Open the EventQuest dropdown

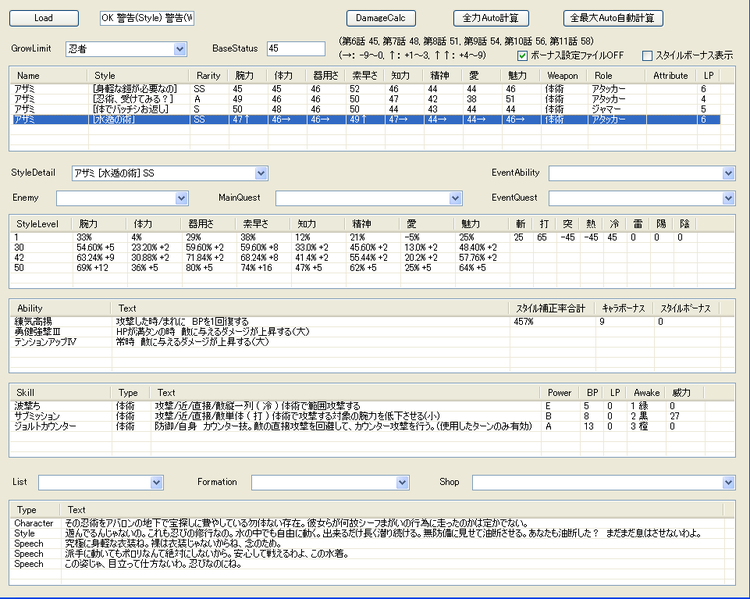click(728, 198)
